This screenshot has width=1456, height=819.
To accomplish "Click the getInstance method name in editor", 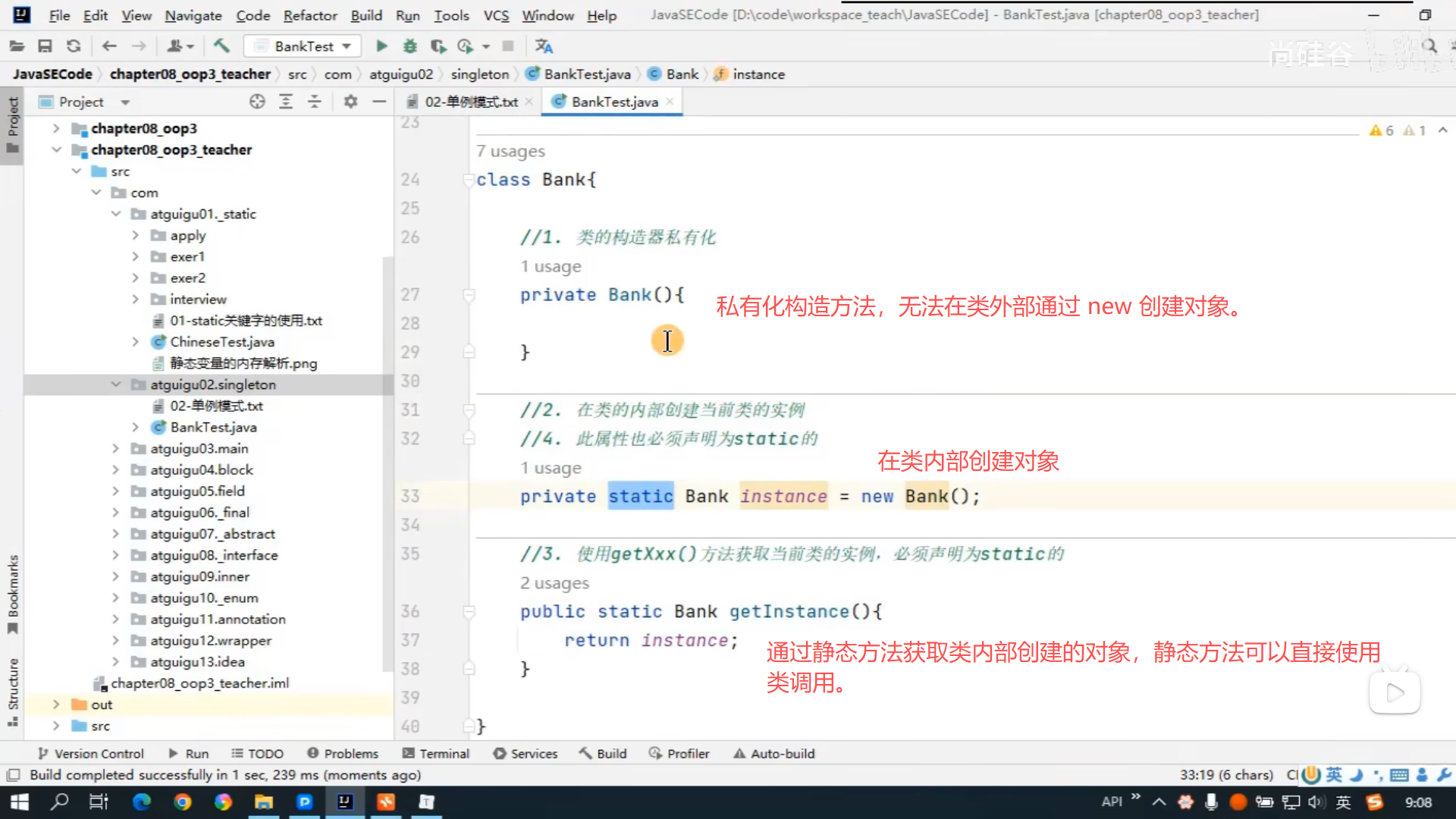I will [789, 612].
